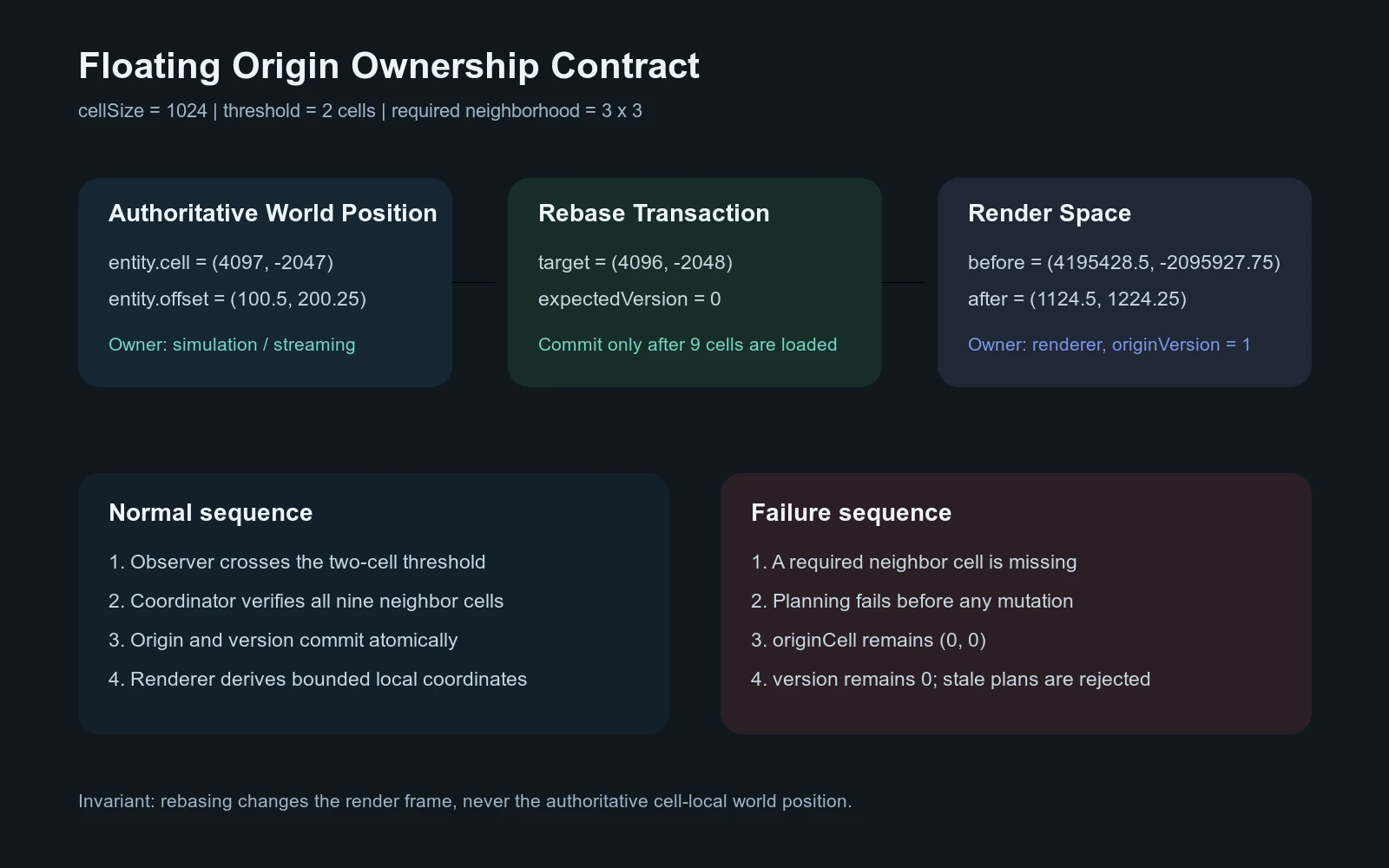Click Owner: renderer, originVersion = 1 label

(1109, 345)
